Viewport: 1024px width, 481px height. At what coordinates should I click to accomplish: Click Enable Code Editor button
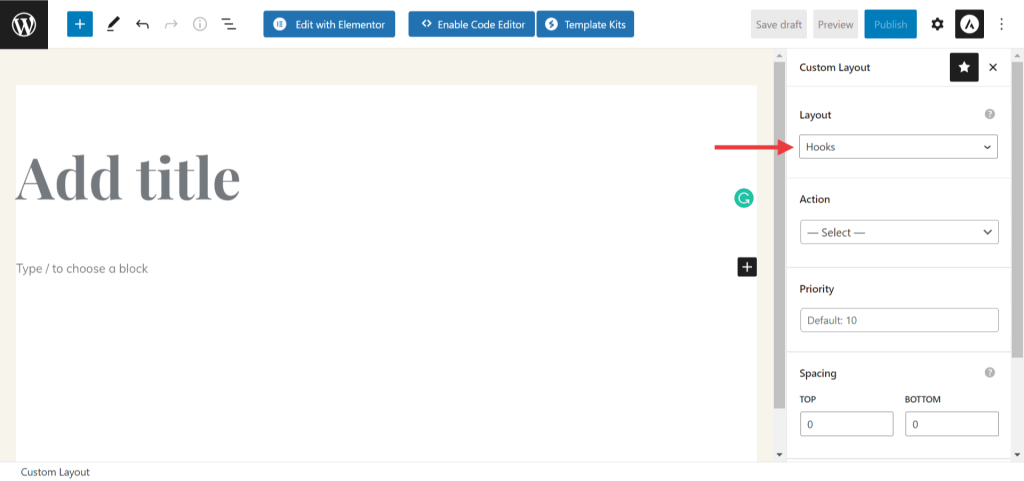(472, 25)
